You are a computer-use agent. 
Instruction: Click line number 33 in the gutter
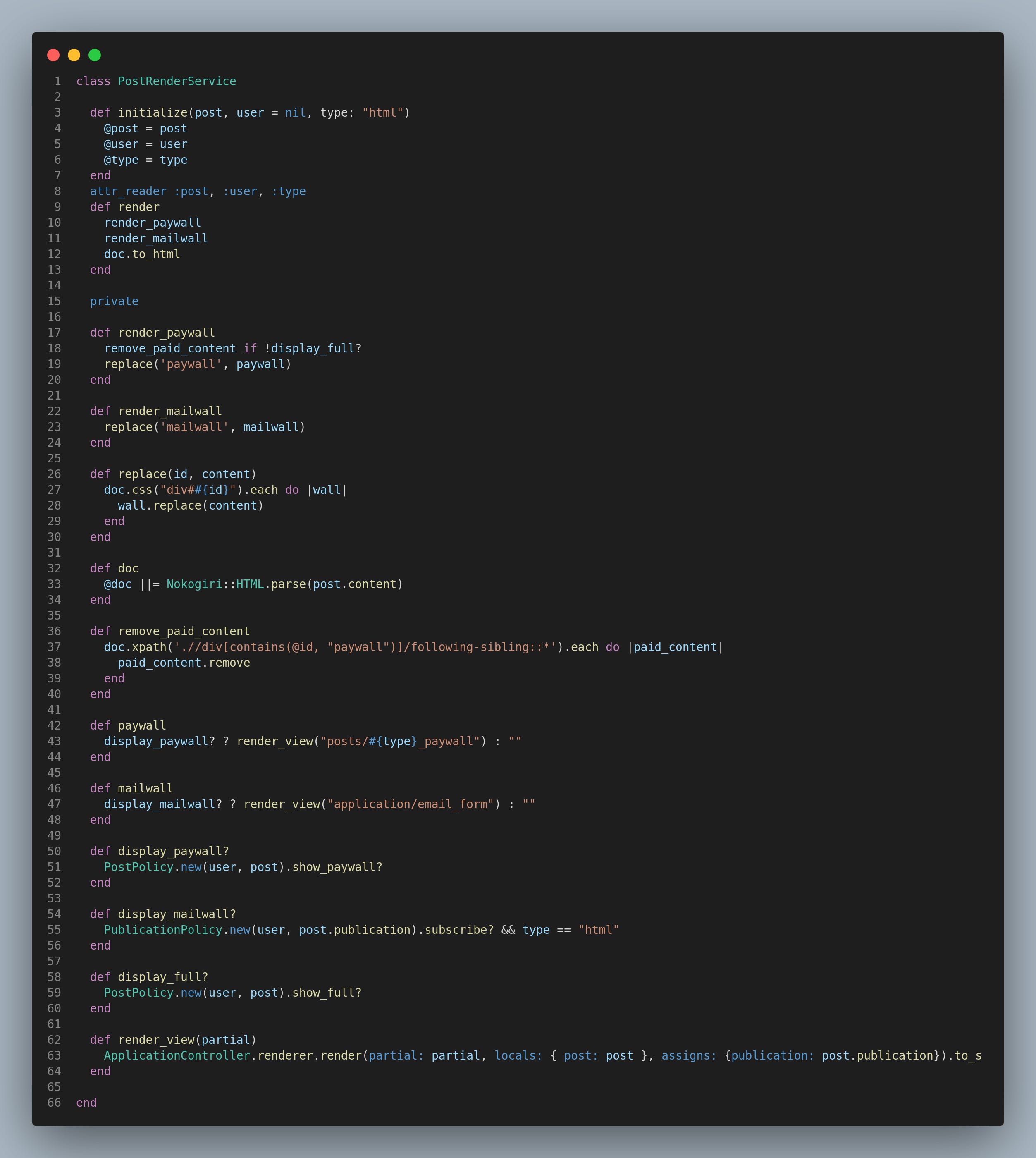pyautogui.click(x=54, y=584)
